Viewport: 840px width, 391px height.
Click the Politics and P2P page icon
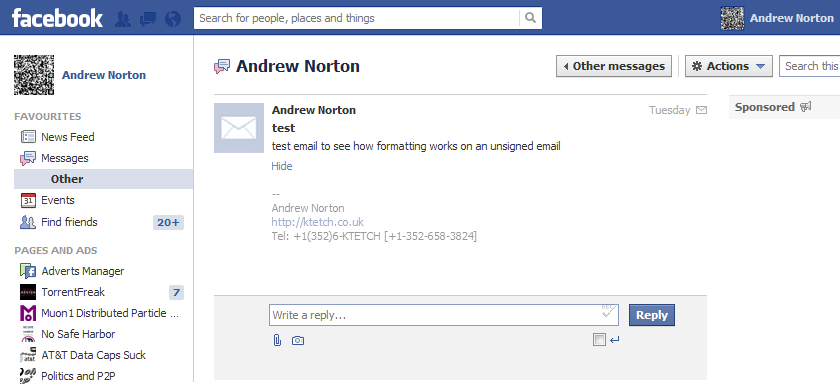tap(28, 376)
